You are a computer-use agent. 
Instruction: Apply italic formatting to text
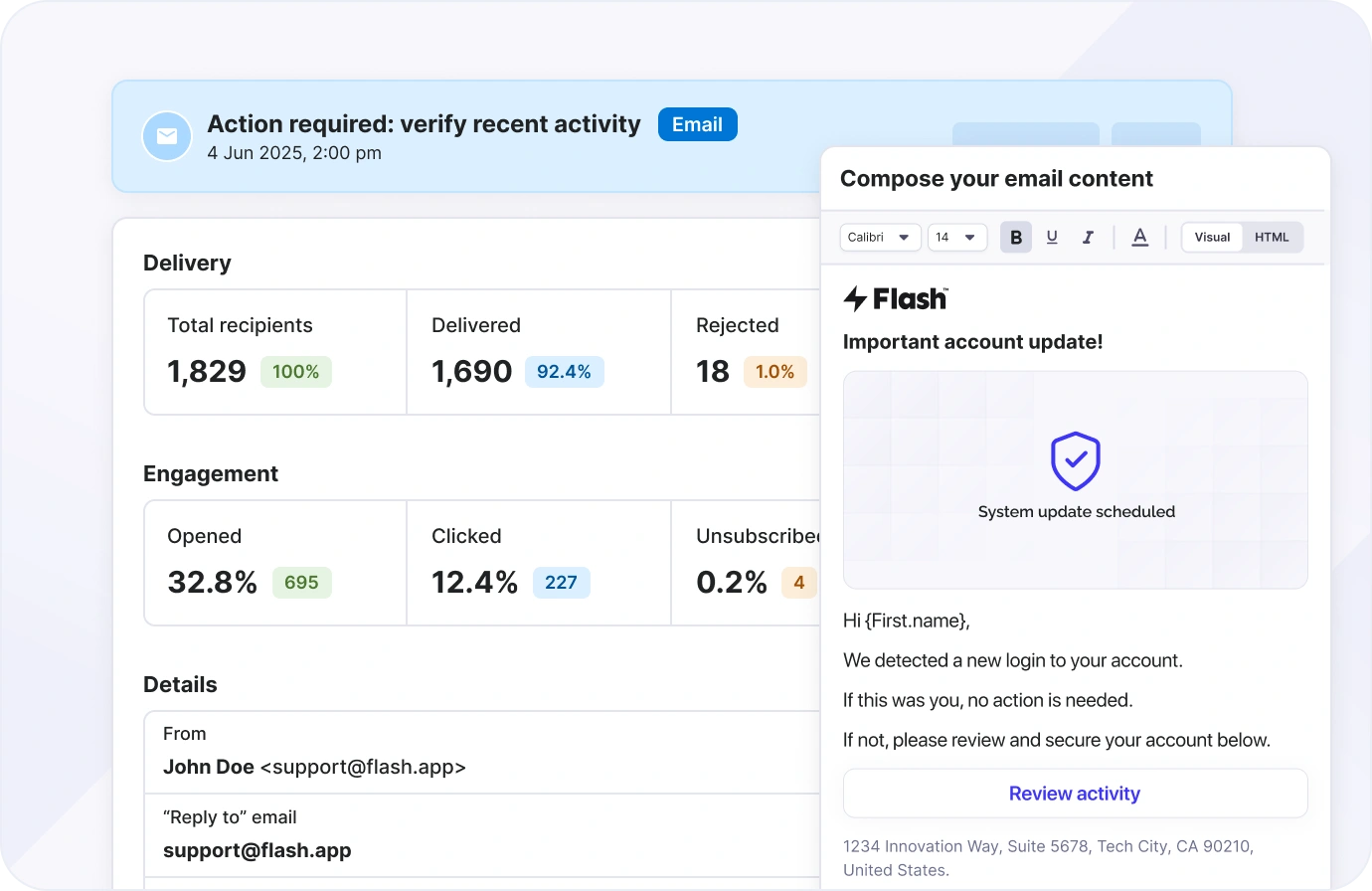coord(1088,238)
